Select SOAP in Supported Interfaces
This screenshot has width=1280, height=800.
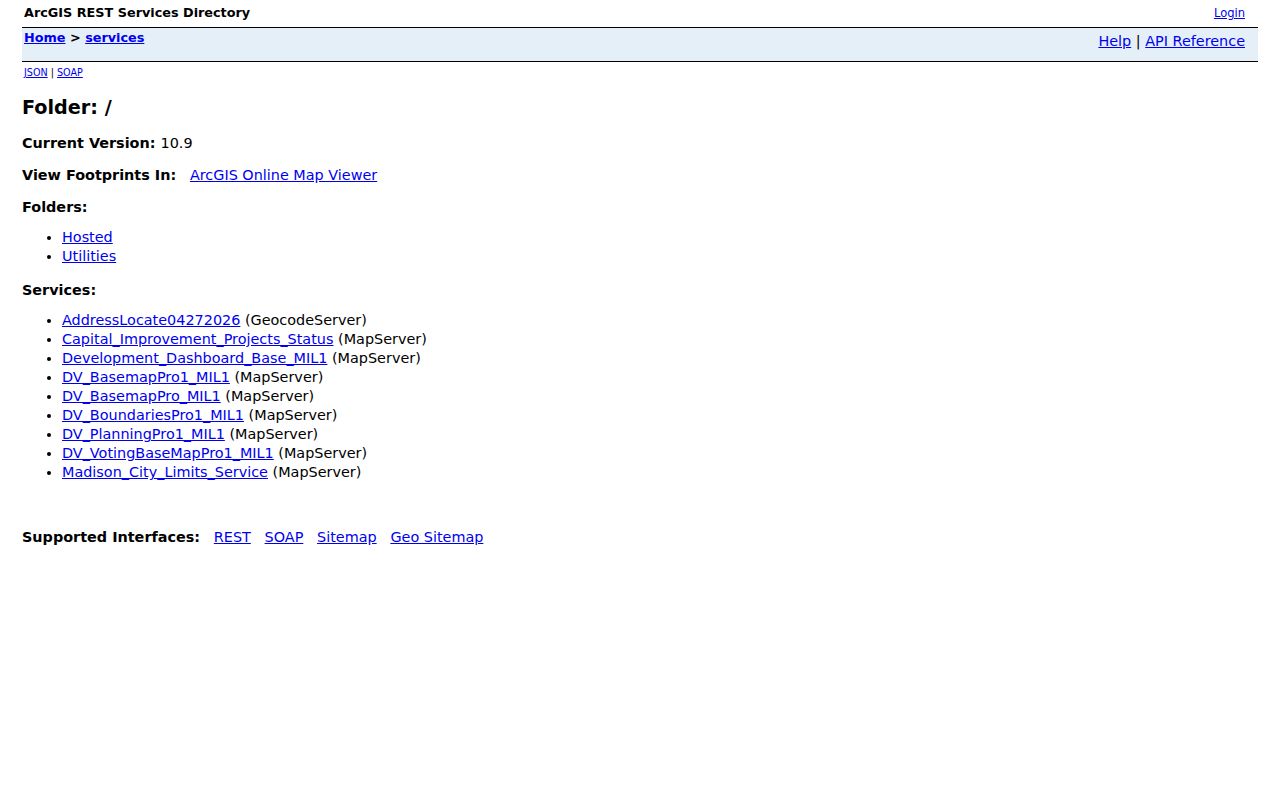click(x=284, y=537)
